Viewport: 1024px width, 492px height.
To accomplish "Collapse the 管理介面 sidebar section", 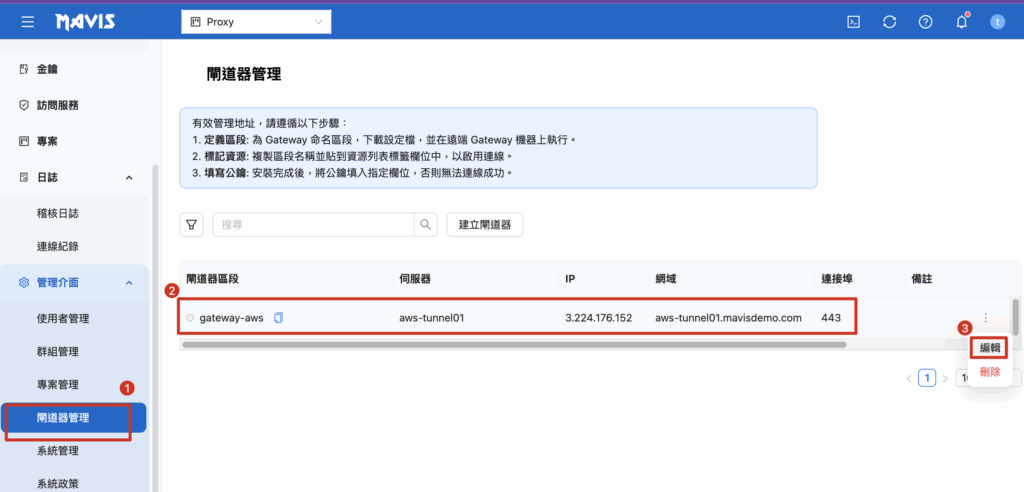I will click(x=129, y=283).
